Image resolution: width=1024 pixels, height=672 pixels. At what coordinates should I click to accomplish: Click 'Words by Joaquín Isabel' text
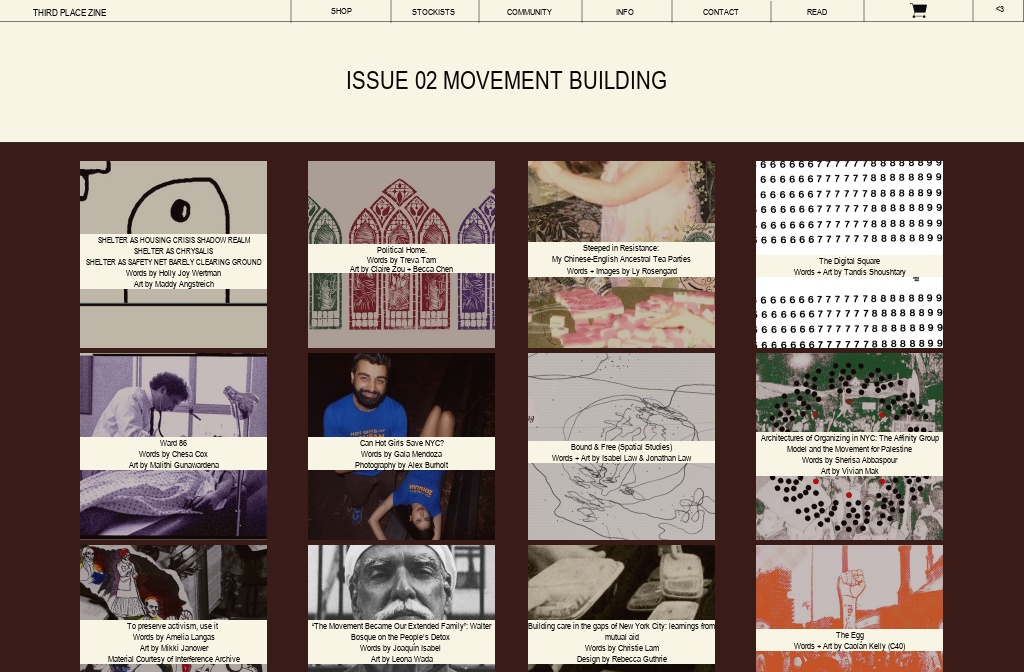pos(401,648)
